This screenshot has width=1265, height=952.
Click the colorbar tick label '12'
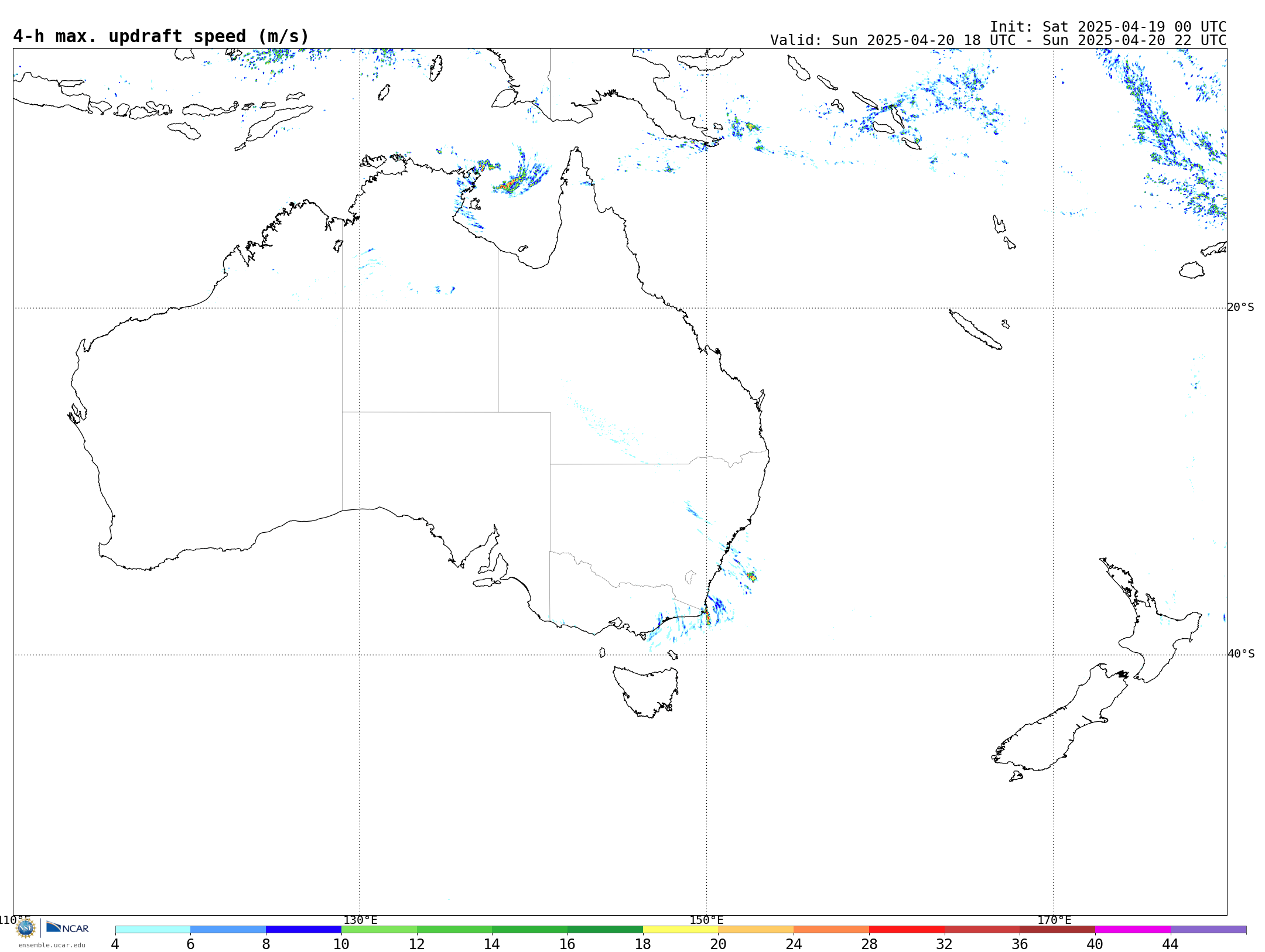tap(417, 944)
